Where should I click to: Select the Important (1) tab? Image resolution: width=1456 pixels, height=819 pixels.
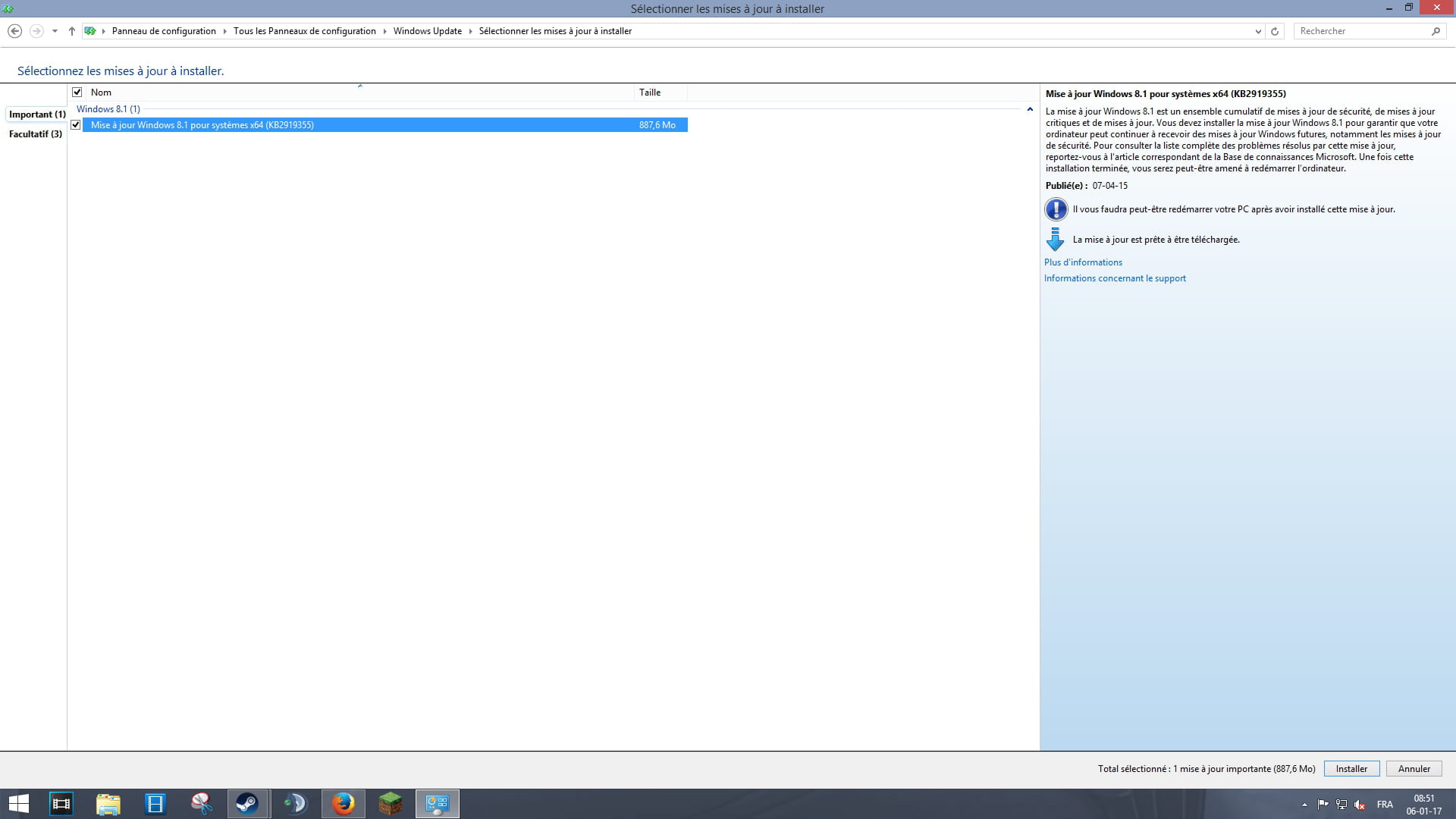(x=37, y=115)
